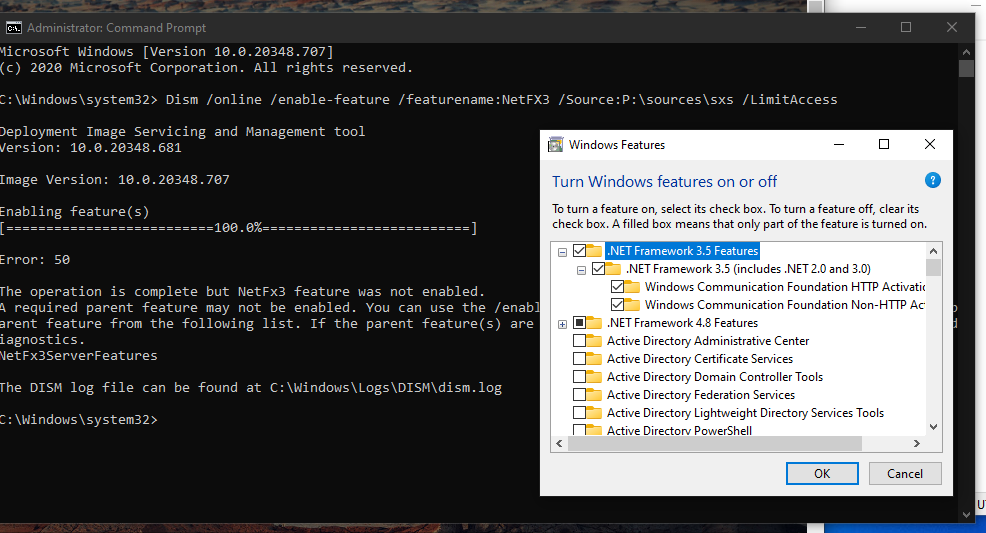
Task: Collapse the .NET Framework 3.5 Features tree node
Action: pyautogui.click(x=562, y=252)
